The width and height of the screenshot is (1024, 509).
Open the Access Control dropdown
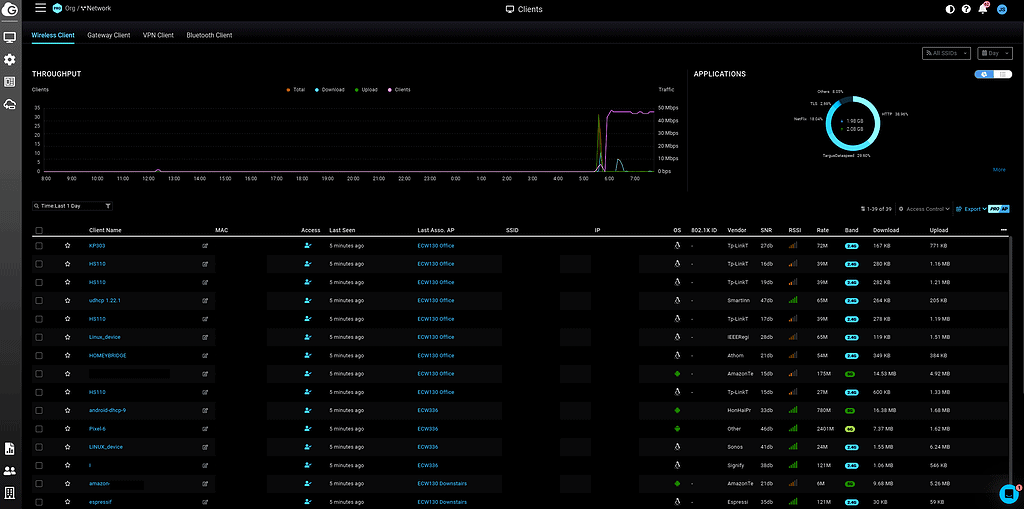point(925,209)
